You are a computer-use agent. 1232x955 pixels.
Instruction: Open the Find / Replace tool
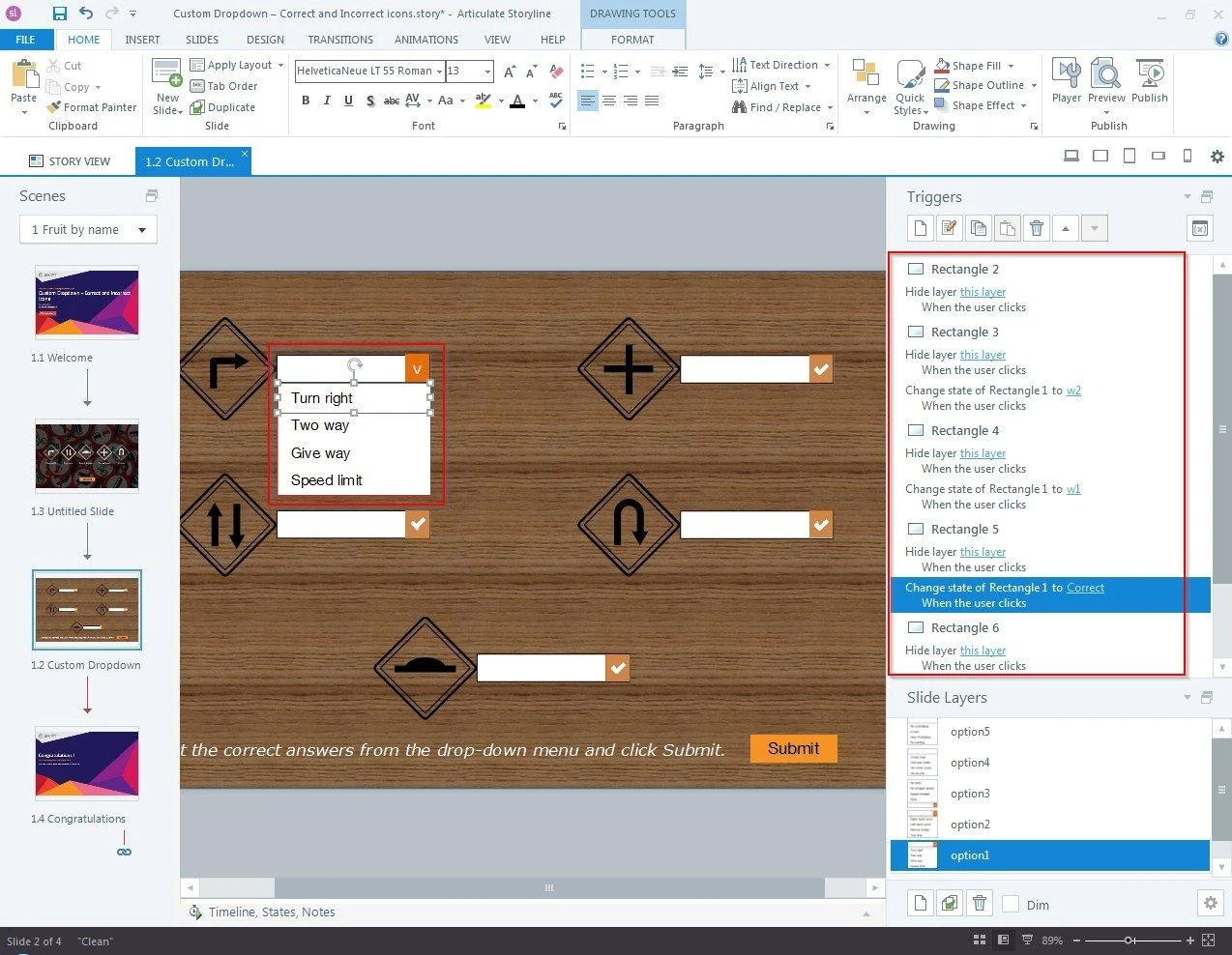point(781,107)
